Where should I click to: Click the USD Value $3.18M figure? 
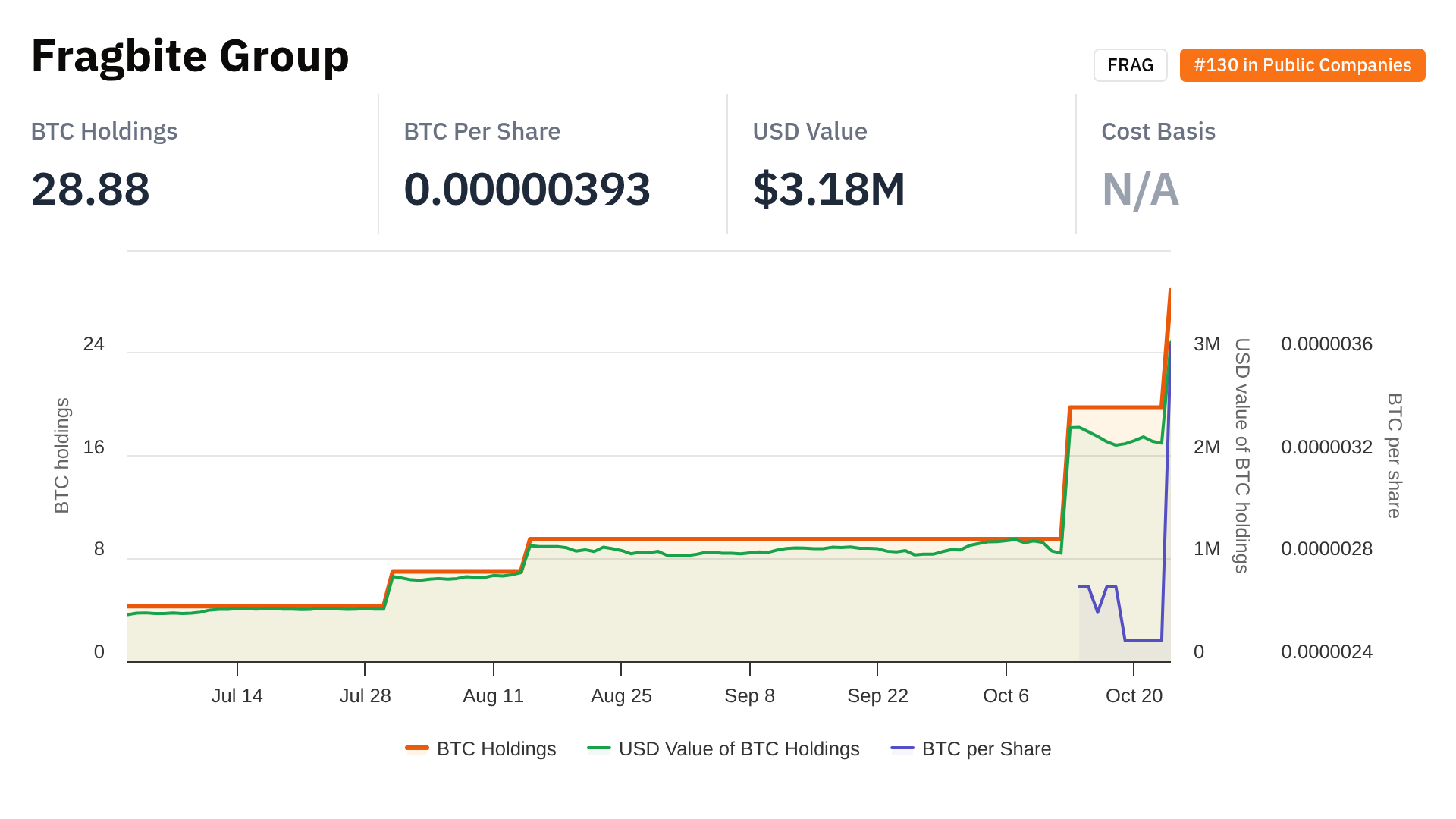(829, 189)
